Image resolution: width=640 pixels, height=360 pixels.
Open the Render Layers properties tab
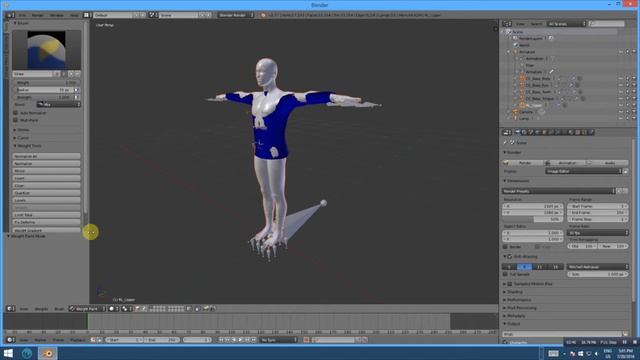524,132
